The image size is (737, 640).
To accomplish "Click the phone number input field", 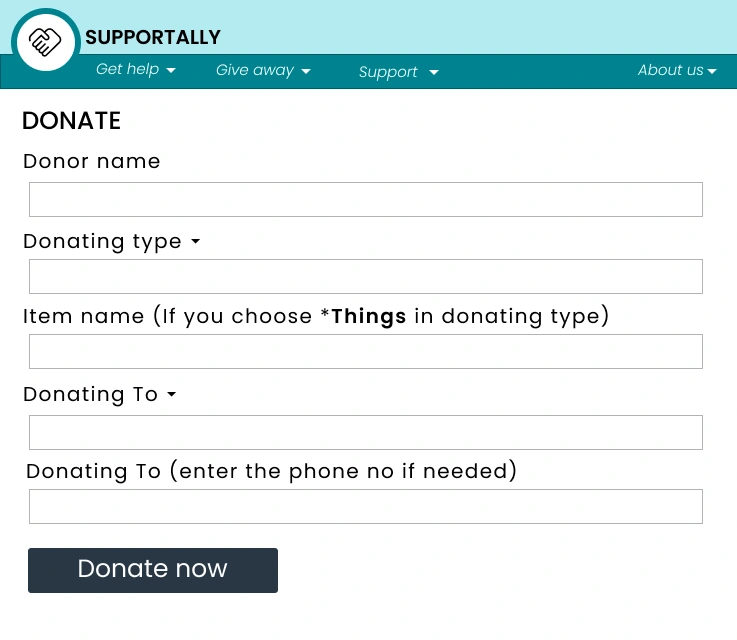I will tap(365, 507).
